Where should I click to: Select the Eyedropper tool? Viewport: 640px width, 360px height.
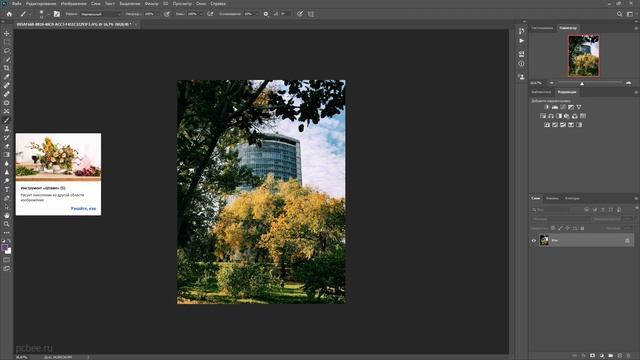tap(7, 76)
